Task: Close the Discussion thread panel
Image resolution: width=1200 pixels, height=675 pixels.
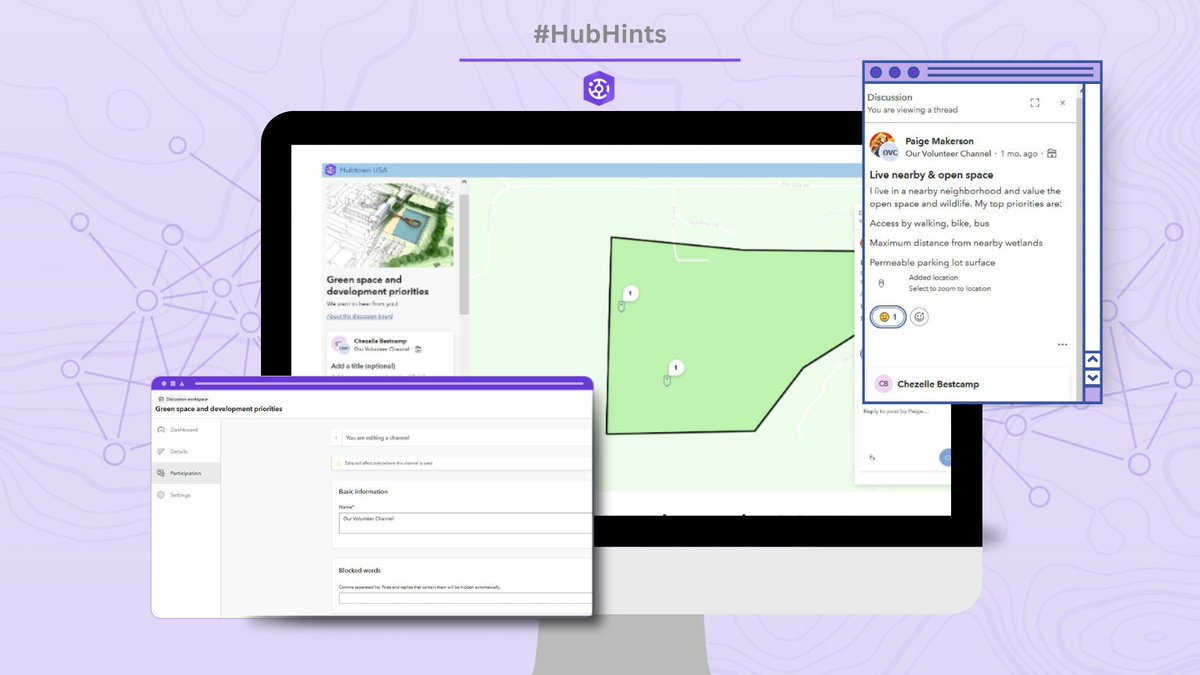Action: pyautogui.click(x=1062, y=103)
